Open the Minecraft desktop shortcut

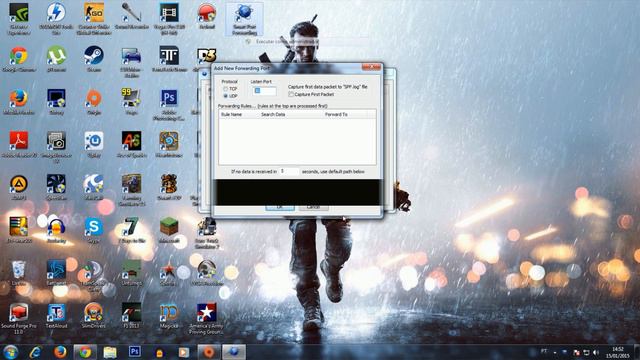pos(169,231)
